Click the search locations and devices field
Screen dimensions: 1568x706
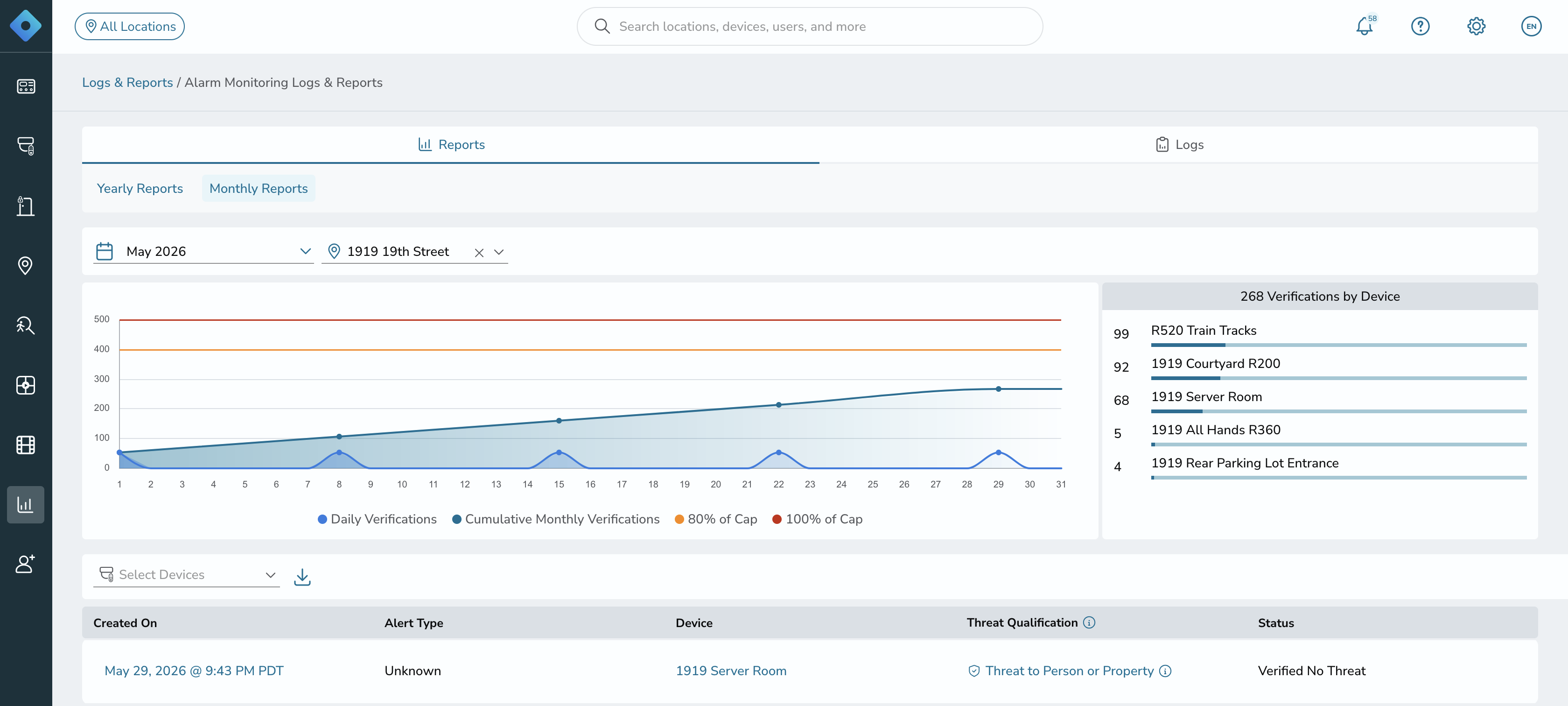(810, 26)
